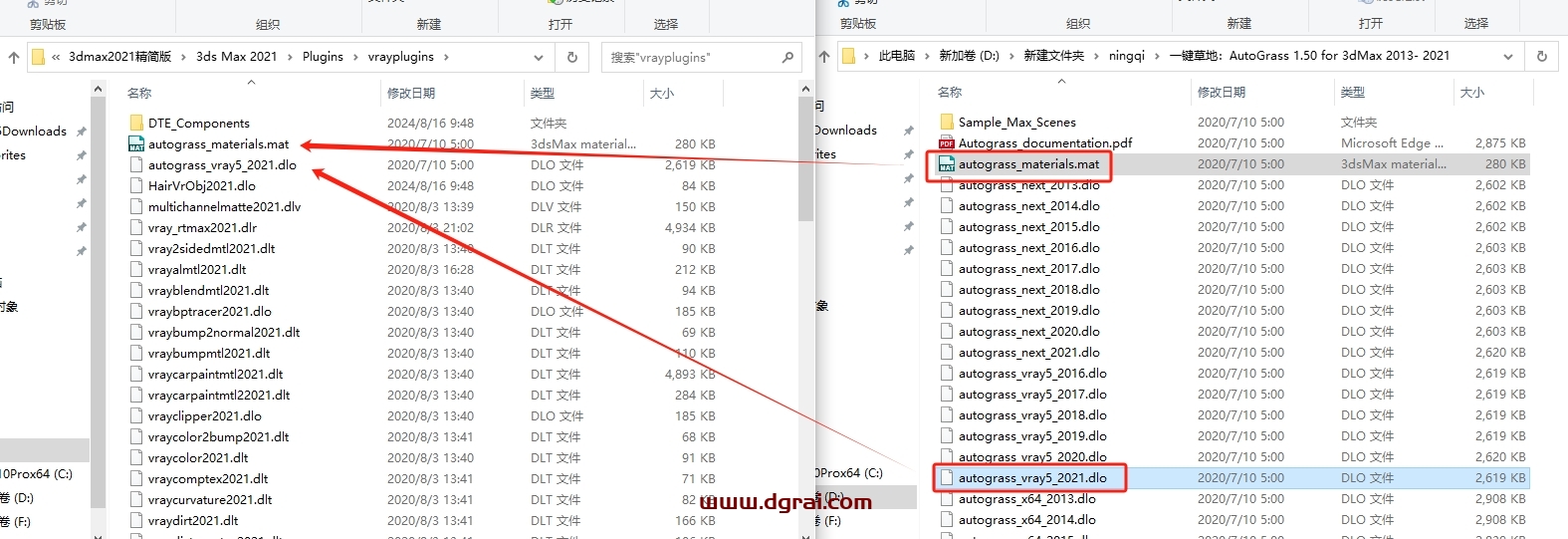Select (F:) drive in left navigation pane
Screen dimensions: 1568x539
coord(18,521)
